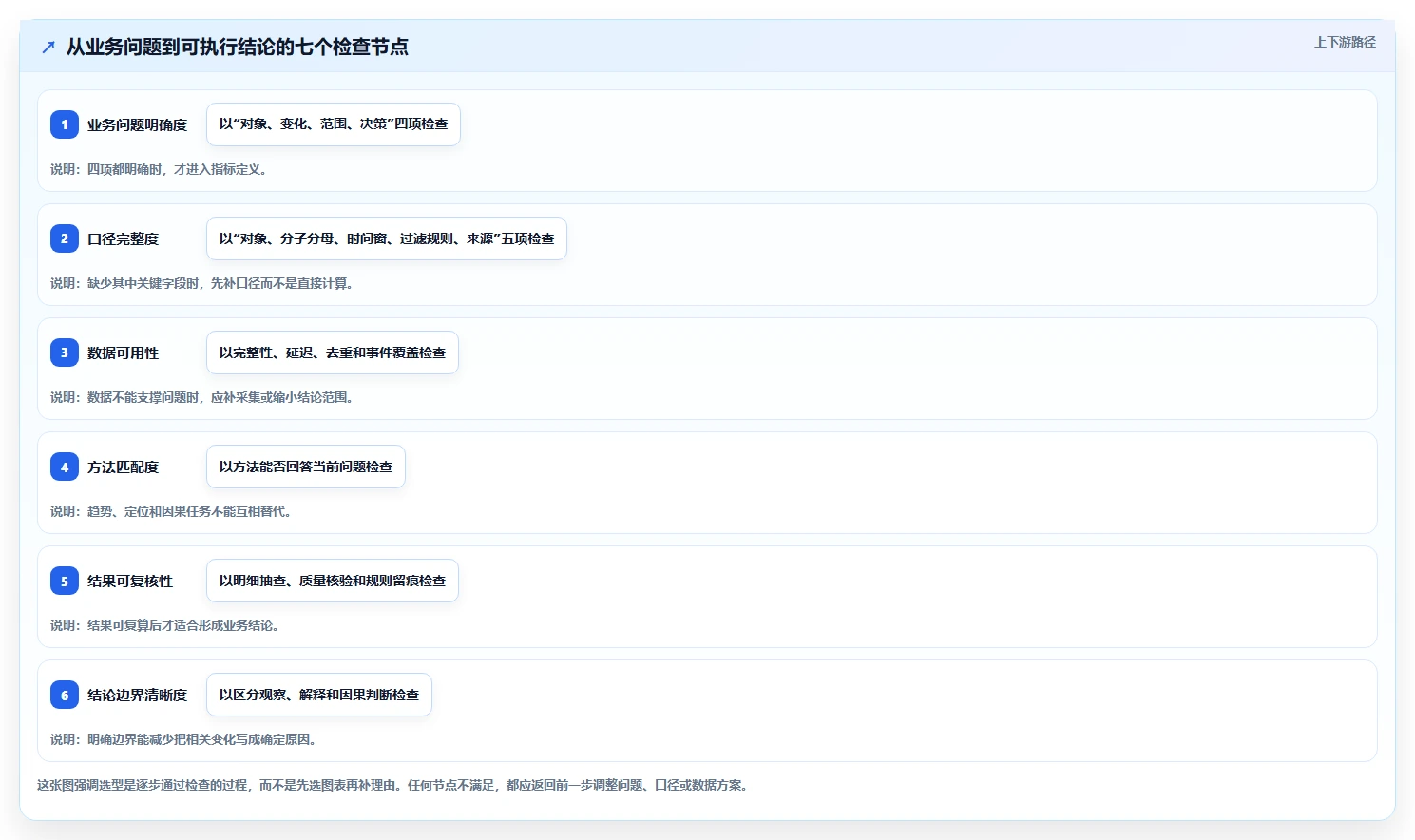Click the note 趋势、定位和因果任务不能互相替代
The width and height of the screenshot is (1415, 840).
174,511
